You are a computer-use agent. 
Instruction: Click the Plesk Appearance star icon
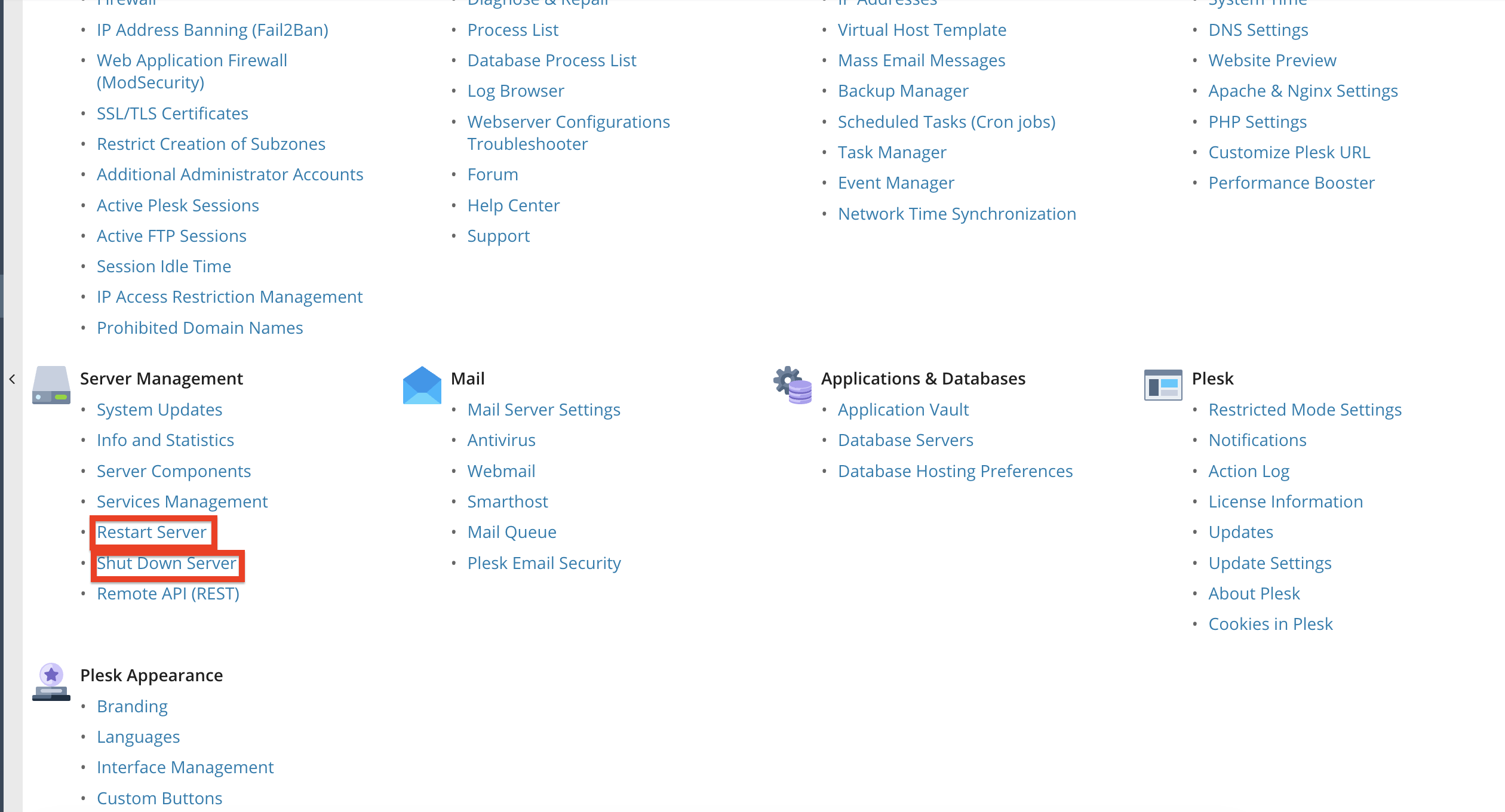51,681
